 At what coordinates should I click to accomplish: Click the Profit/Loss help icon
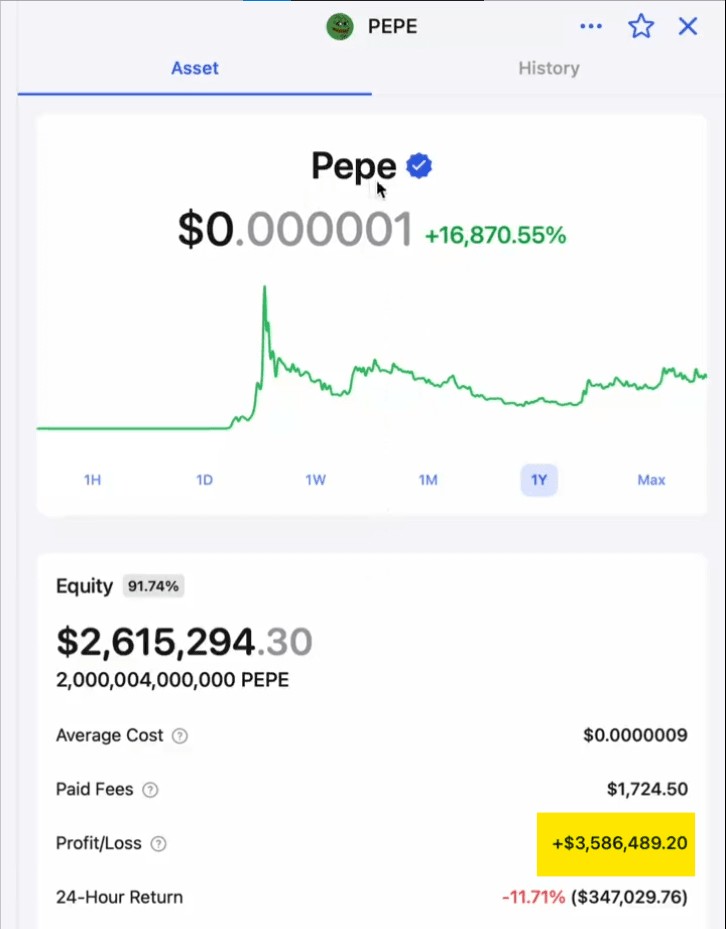point(158,844)
